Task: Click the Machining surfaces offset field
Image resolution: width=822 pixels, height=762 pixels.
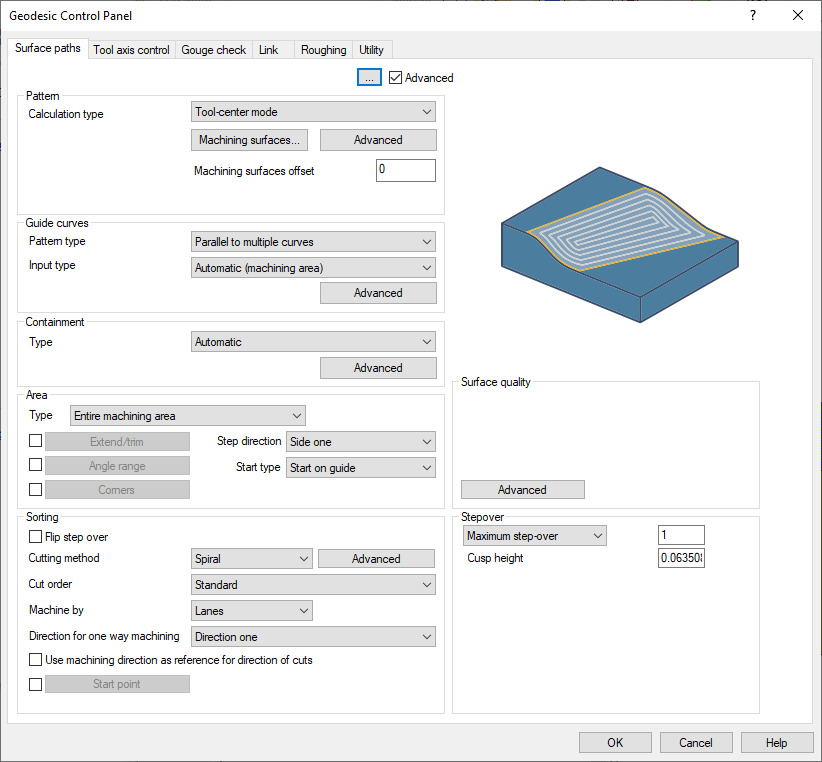Action: [405, 170]
